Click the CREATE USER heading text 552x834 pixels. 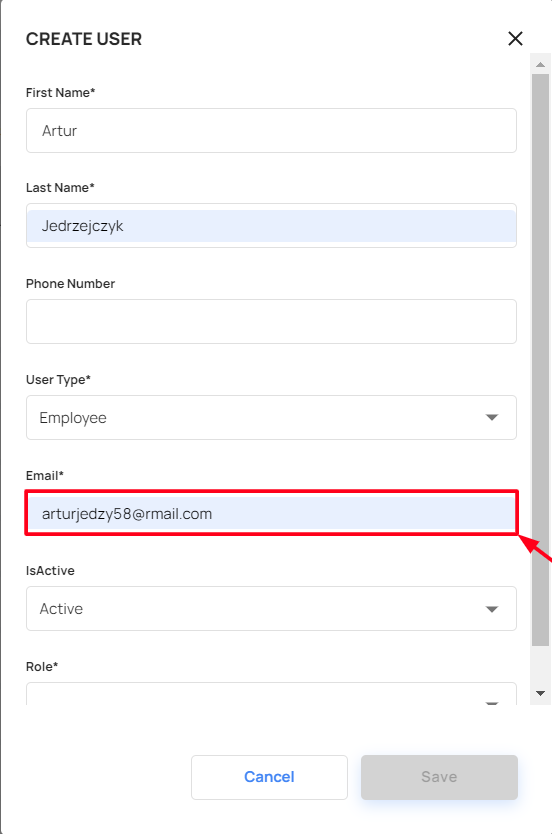84,39
